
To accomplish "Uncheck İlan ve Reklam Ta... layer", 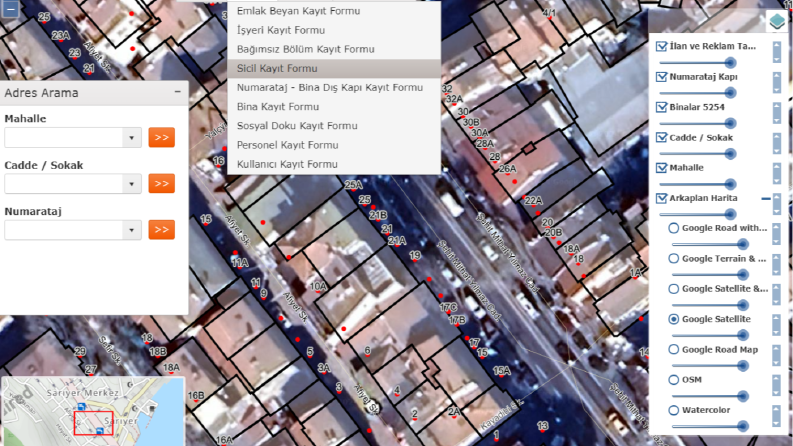I will [661, 46].
